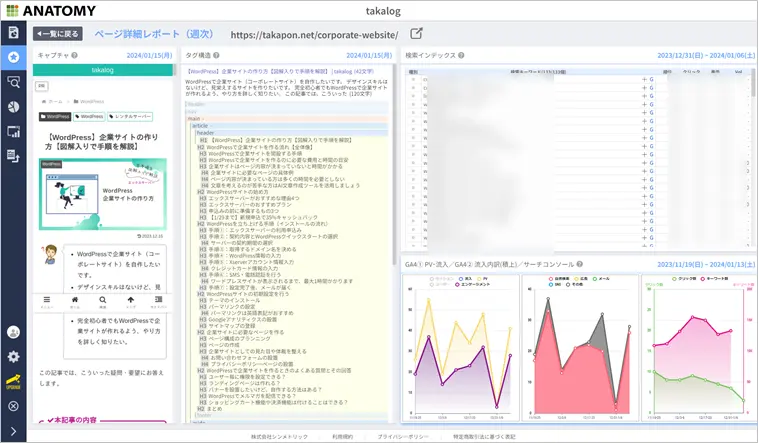Click the green takalog header bar
Viewport: 758px width, 443px height.
point(102,70)
